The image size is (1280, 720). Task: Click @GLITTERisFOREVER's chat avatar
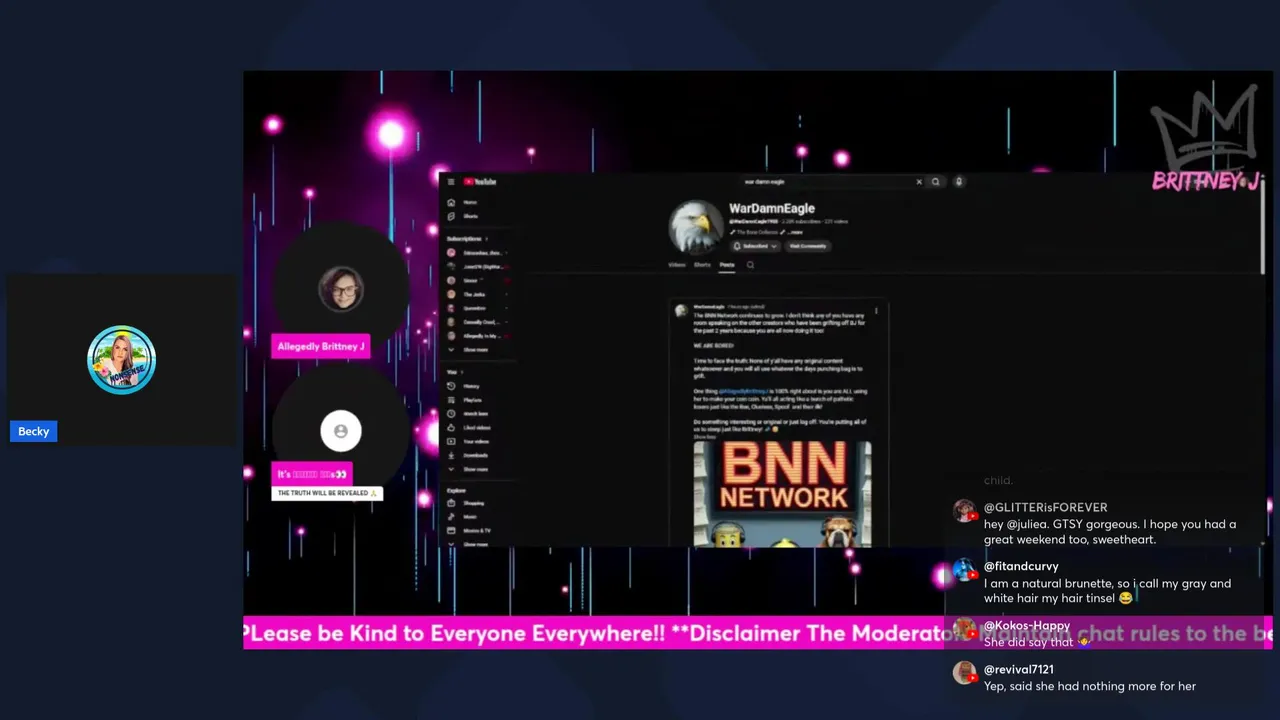point(965,511)
